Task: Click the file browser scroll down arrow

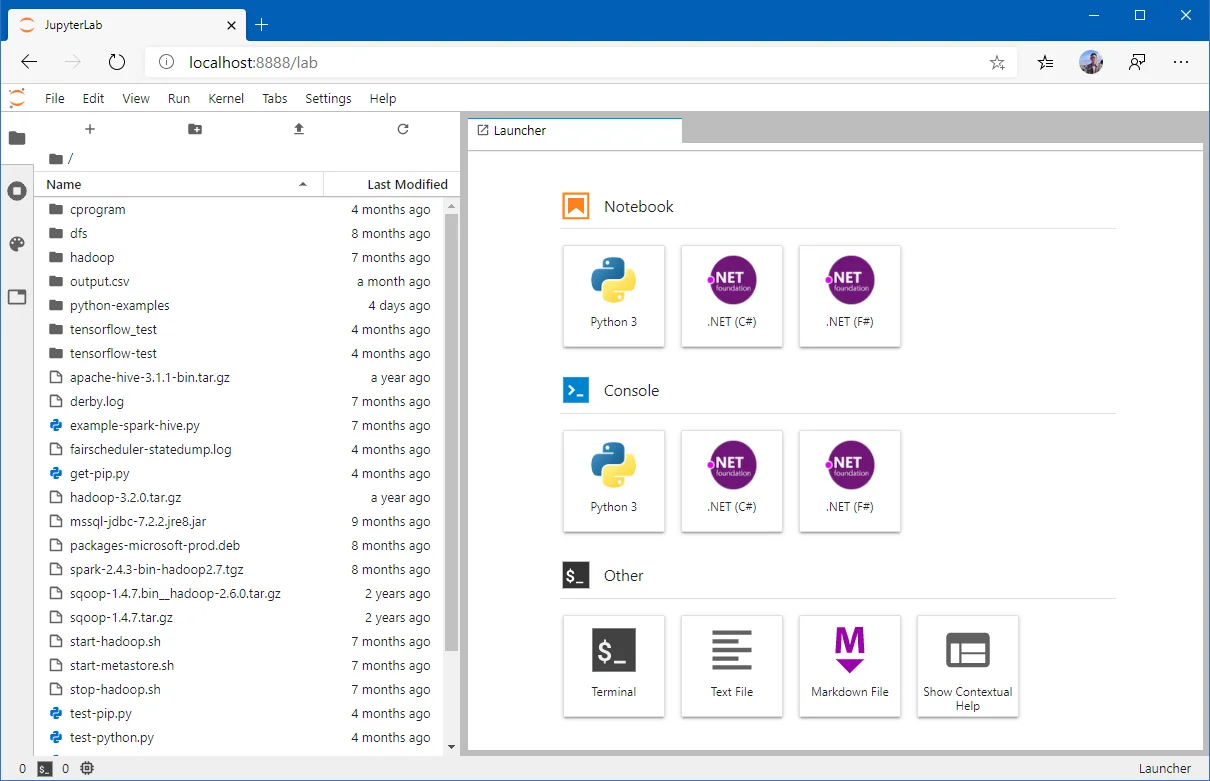Action: pyautogui.click(x=451, y=746)
